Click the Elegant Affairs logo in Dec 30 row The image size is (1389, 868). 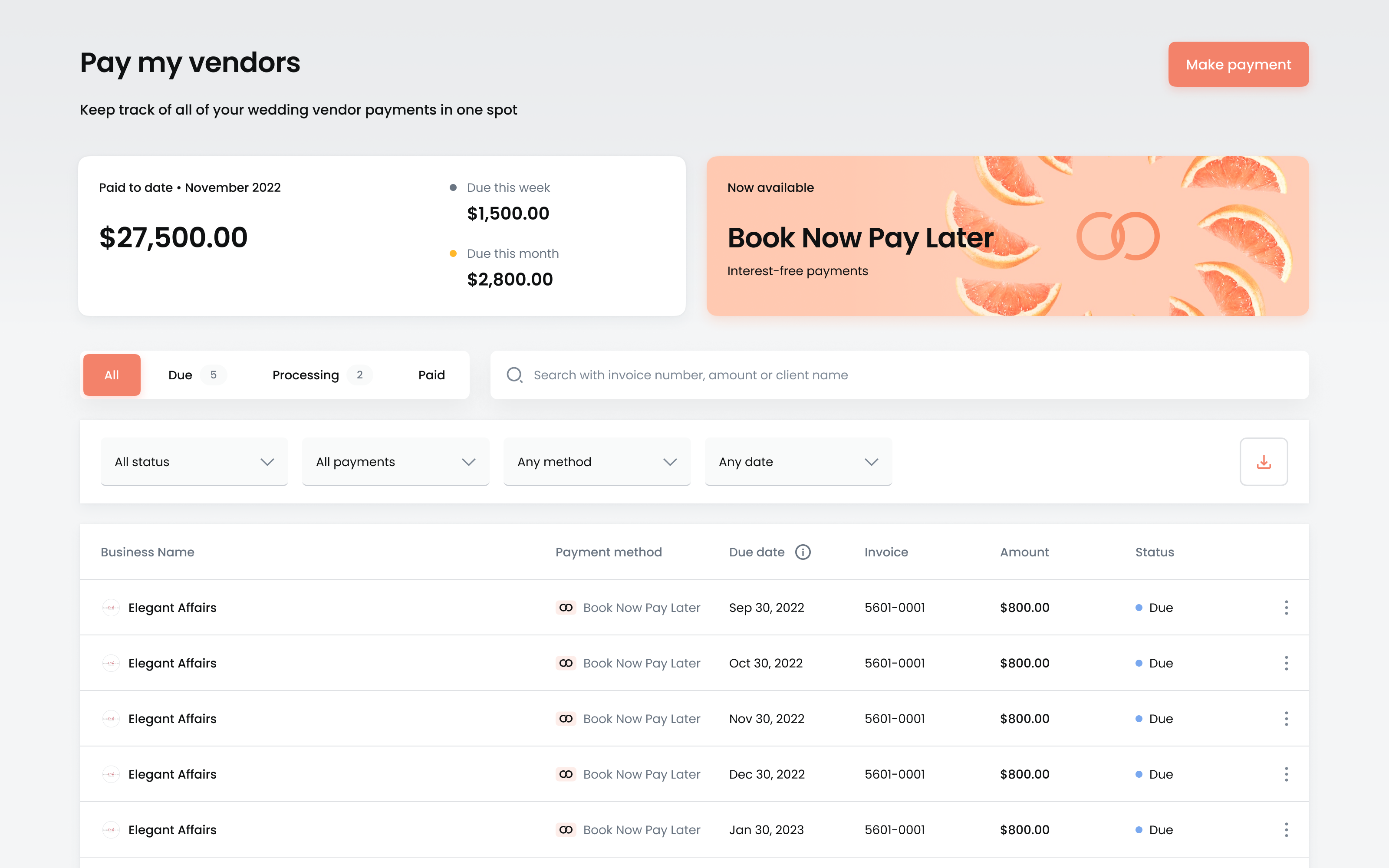(111, 774)
